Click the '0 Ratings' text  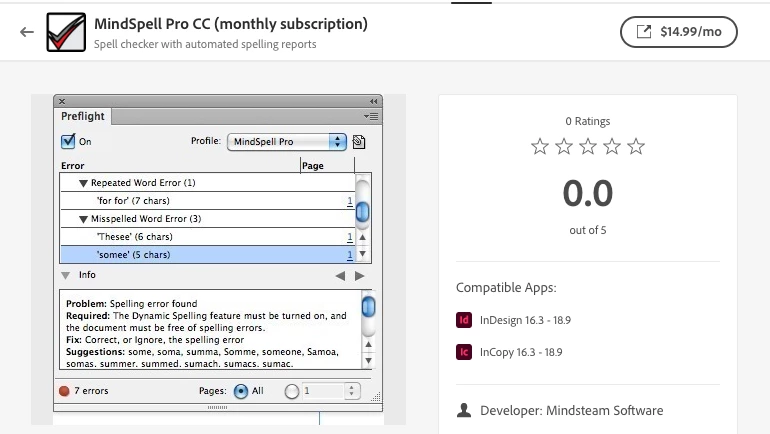click(588, 121)
